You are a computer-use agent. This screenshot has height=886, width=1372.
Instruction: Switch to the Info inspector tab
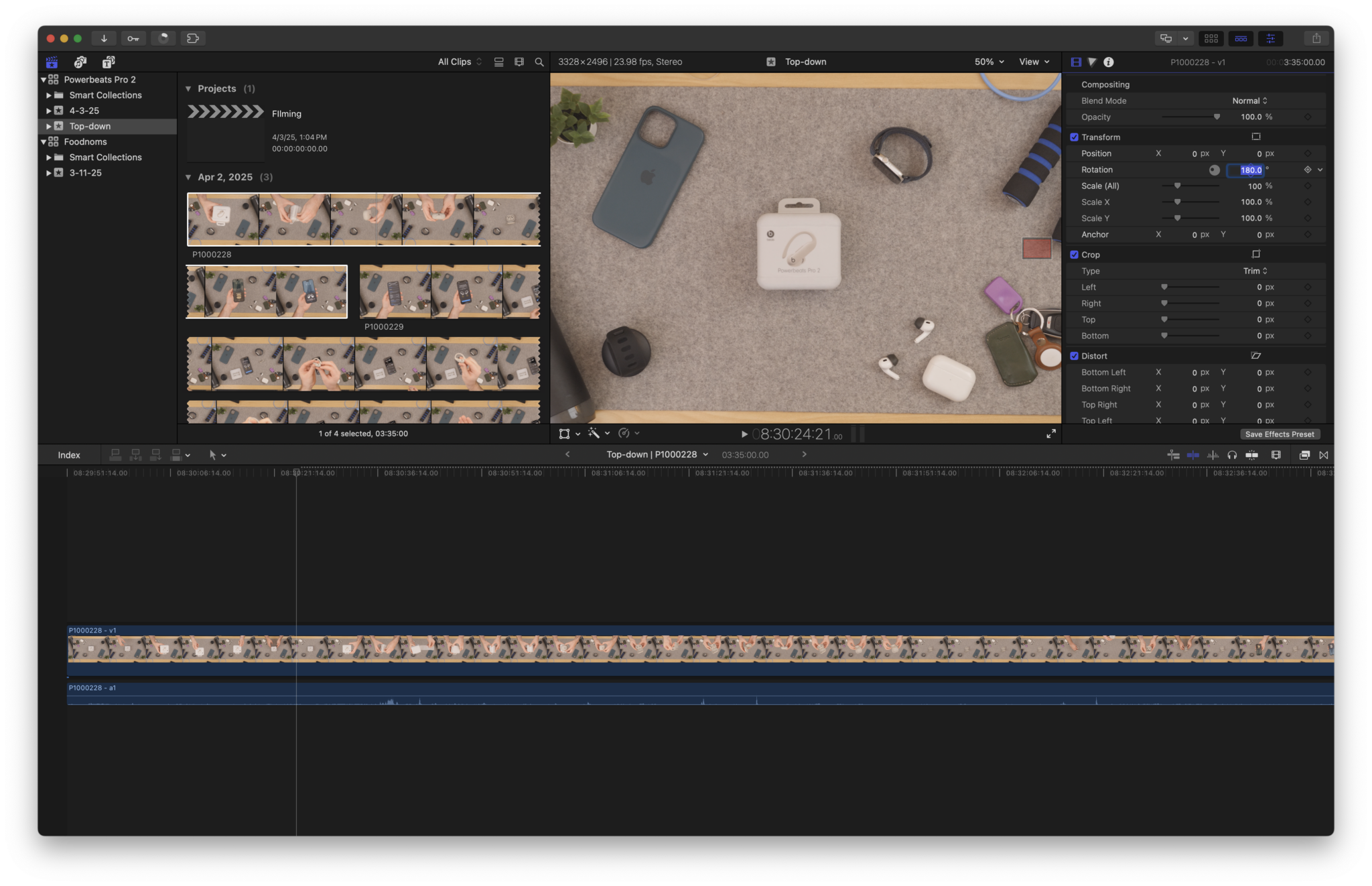click(1109, 62)
